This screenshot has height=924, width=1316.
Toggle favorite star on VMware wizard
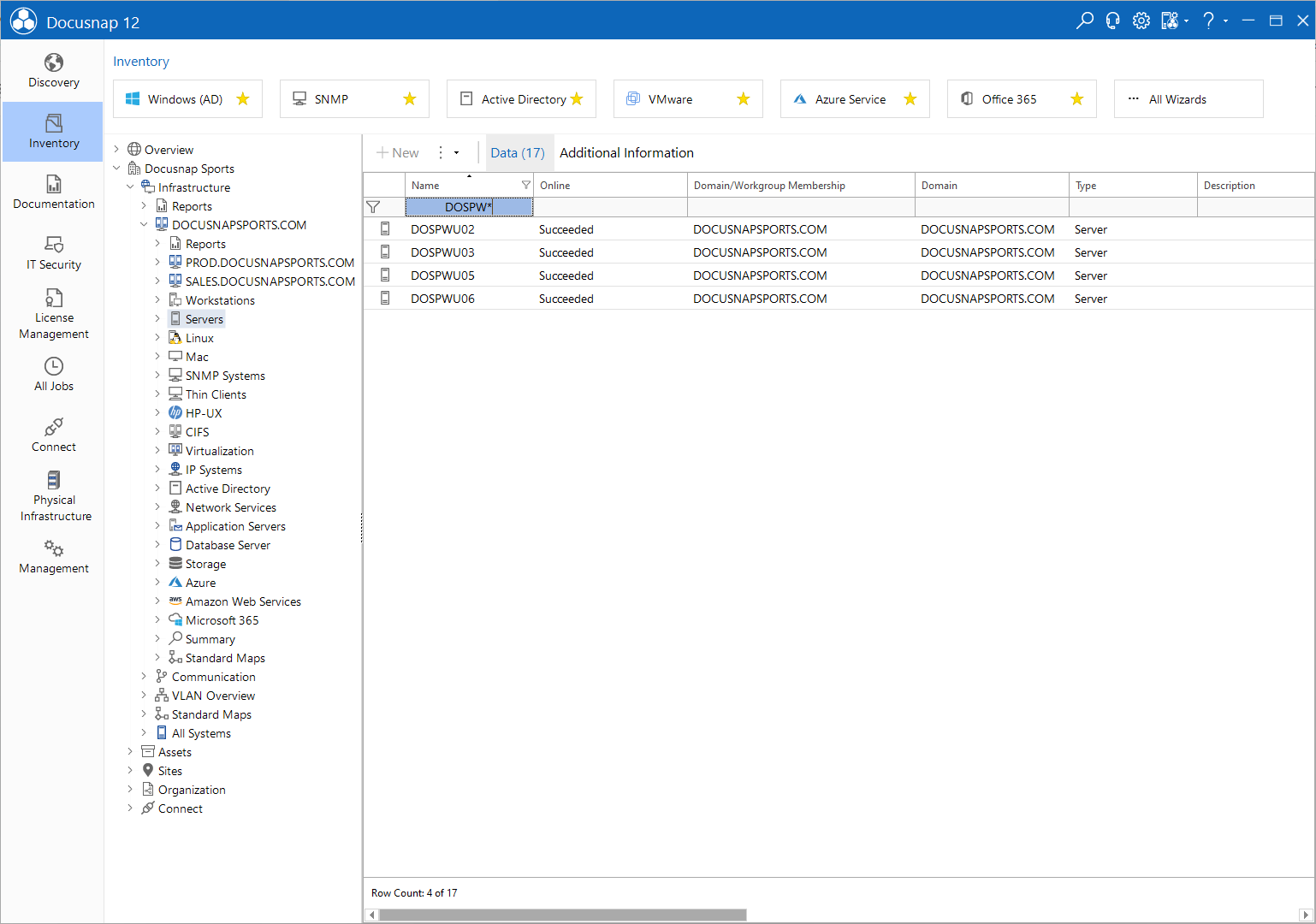coord(744,99)
